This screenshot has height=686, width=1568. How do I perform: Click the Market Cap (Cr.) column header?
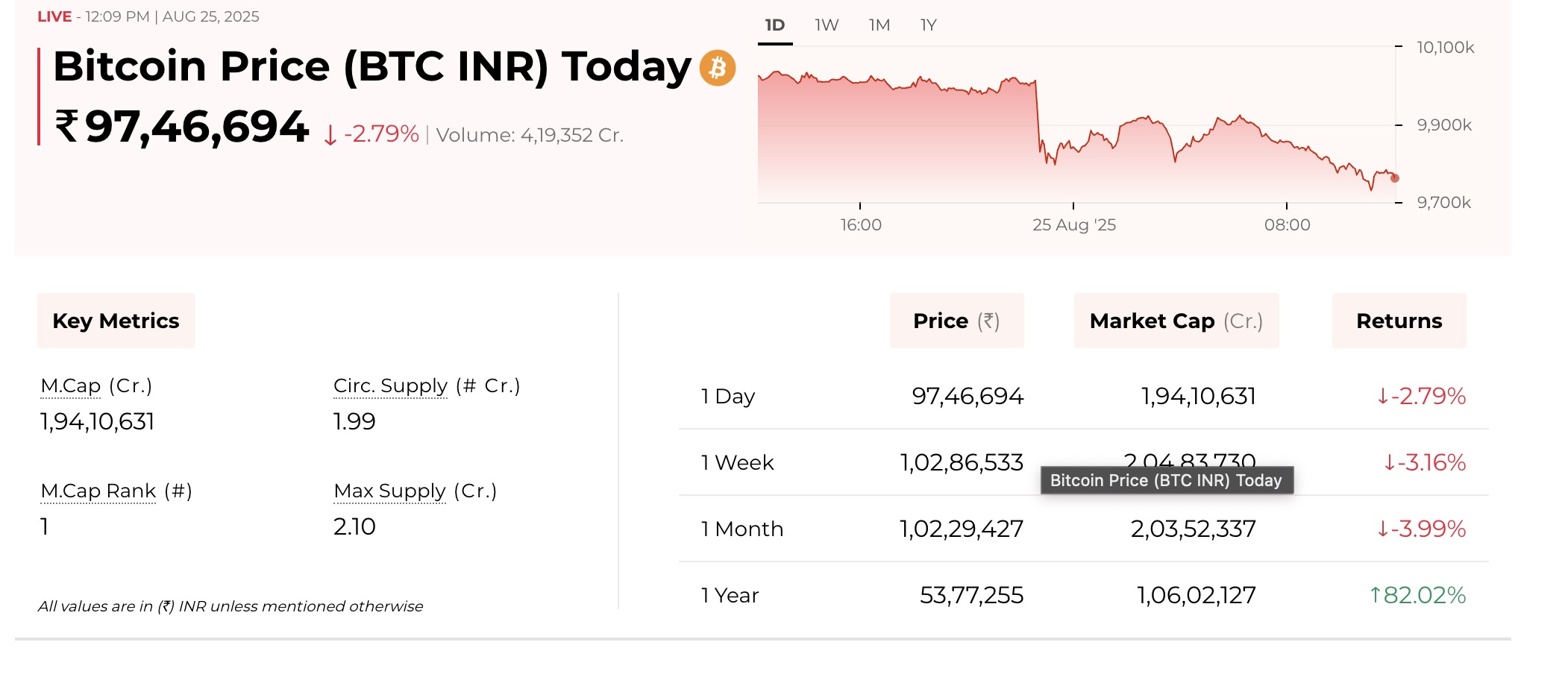point(1176,321)
